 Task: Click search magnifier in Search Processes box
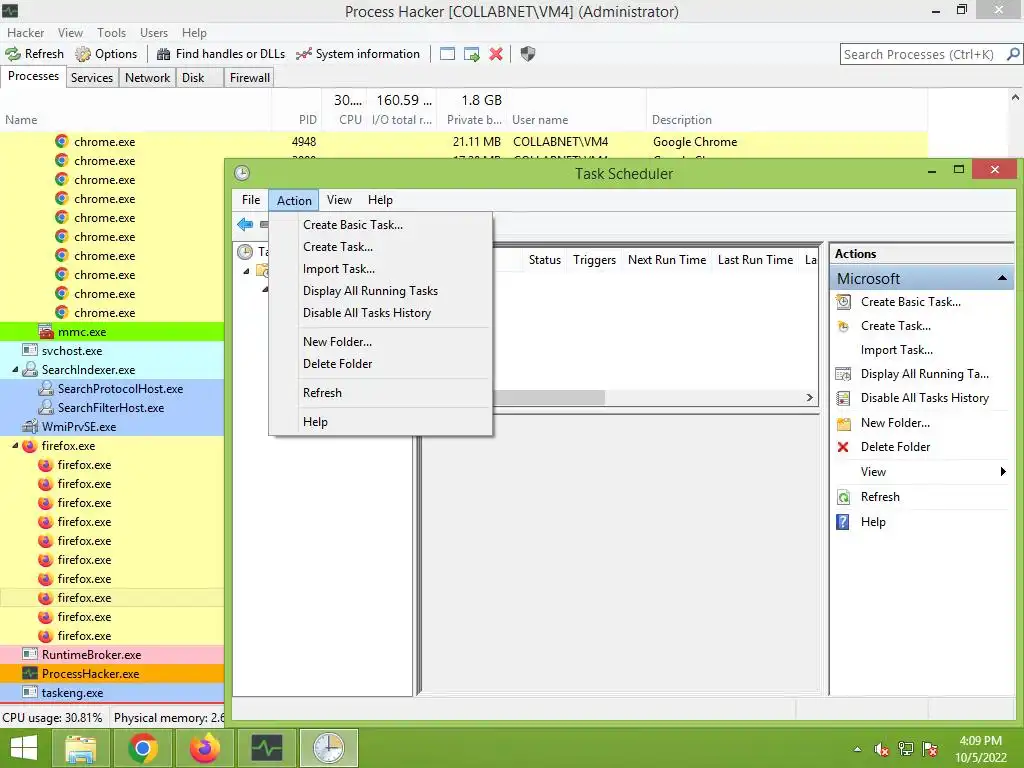(x=1013, y=54)
